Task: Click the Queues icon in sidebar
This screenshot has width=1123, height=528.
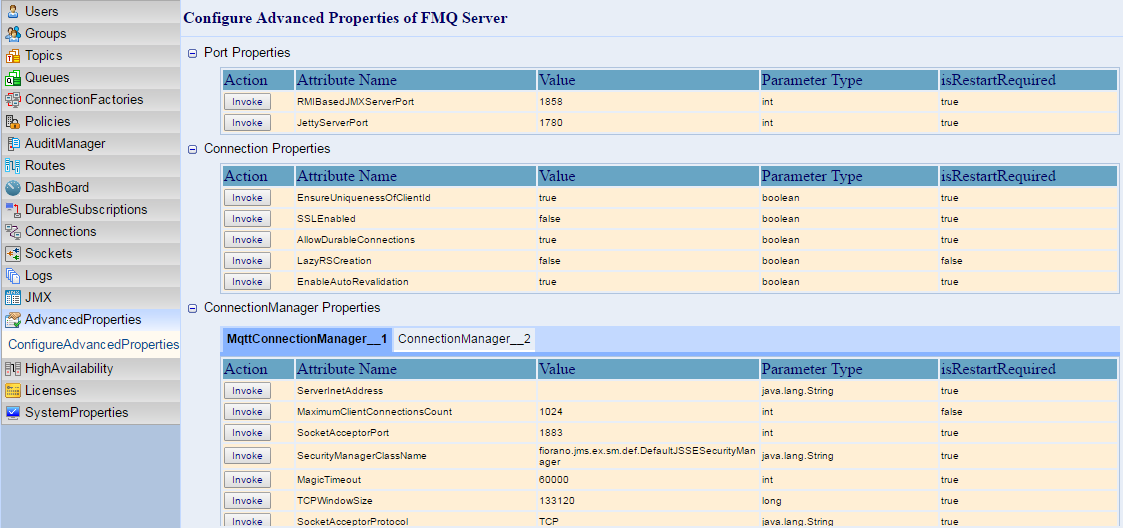Action: 13,78
